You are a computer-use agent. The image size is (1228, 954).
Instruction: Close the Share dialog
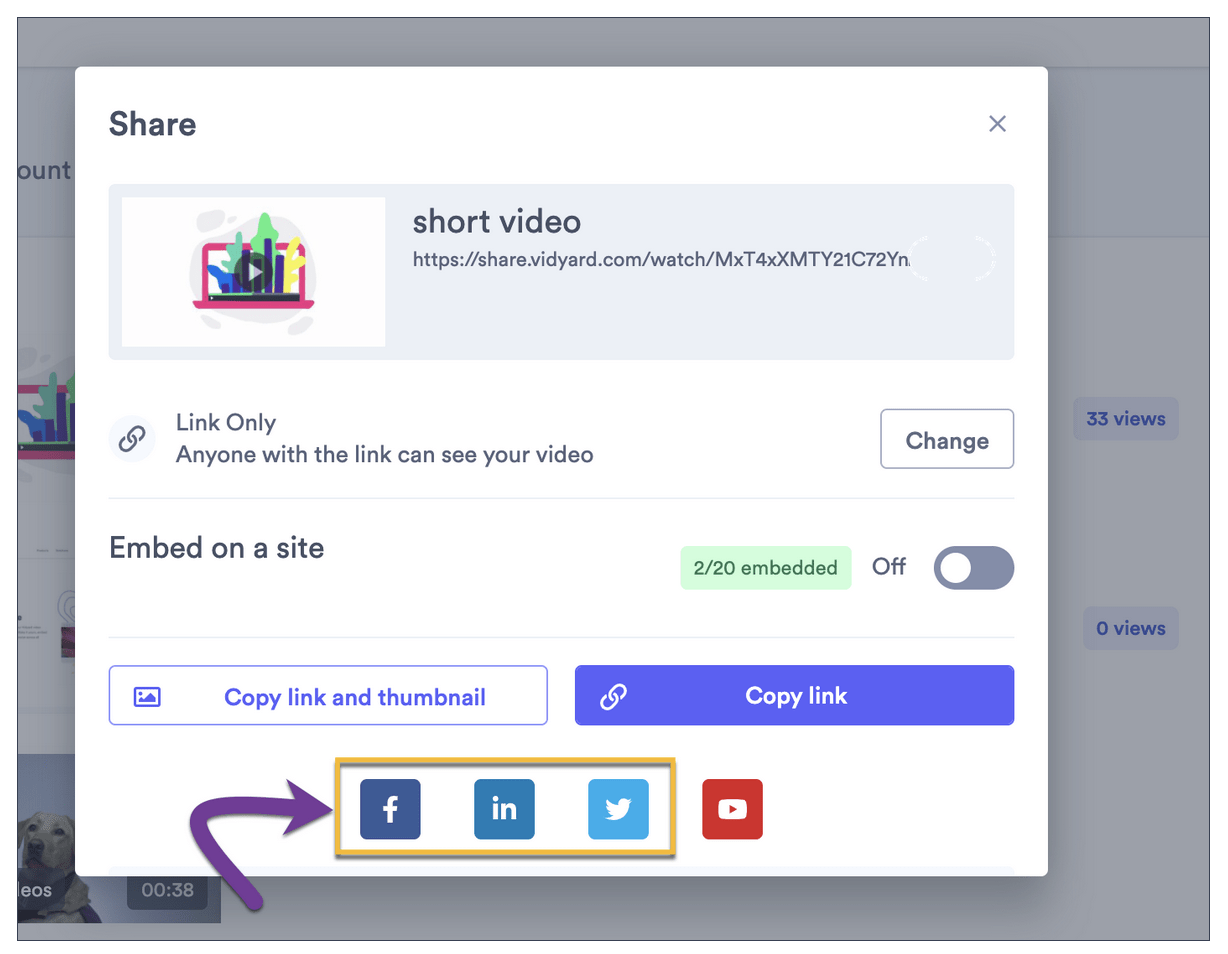pos(997,124)
